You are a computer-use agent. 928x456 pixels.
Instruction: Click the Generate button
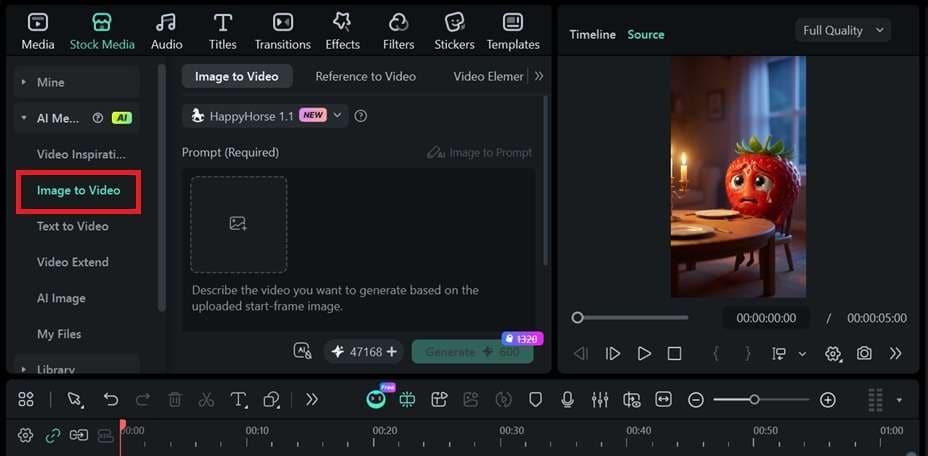point(472,352)
